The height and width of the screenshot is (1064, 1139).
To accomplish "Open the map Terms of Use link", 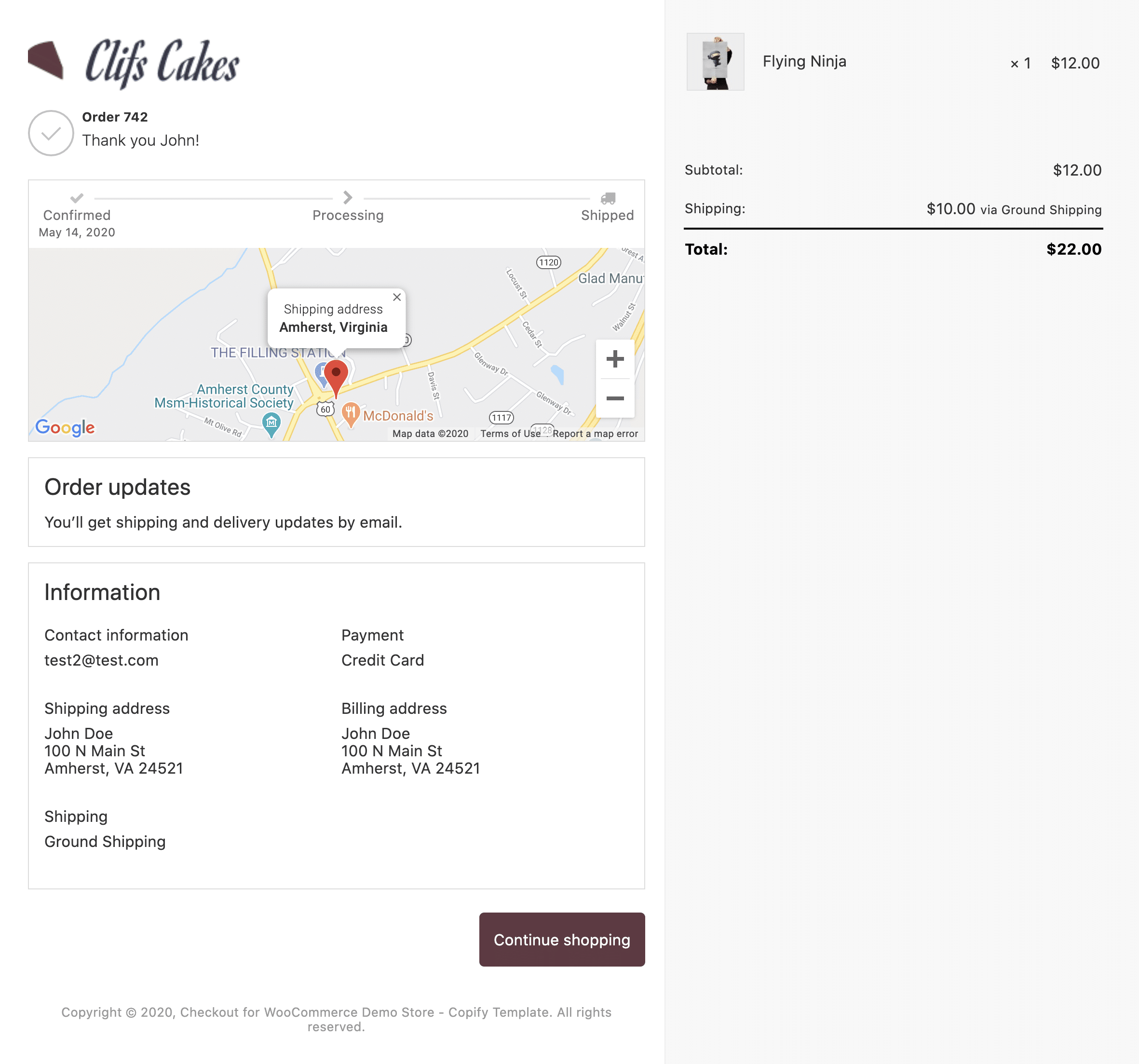I will 510,434.
